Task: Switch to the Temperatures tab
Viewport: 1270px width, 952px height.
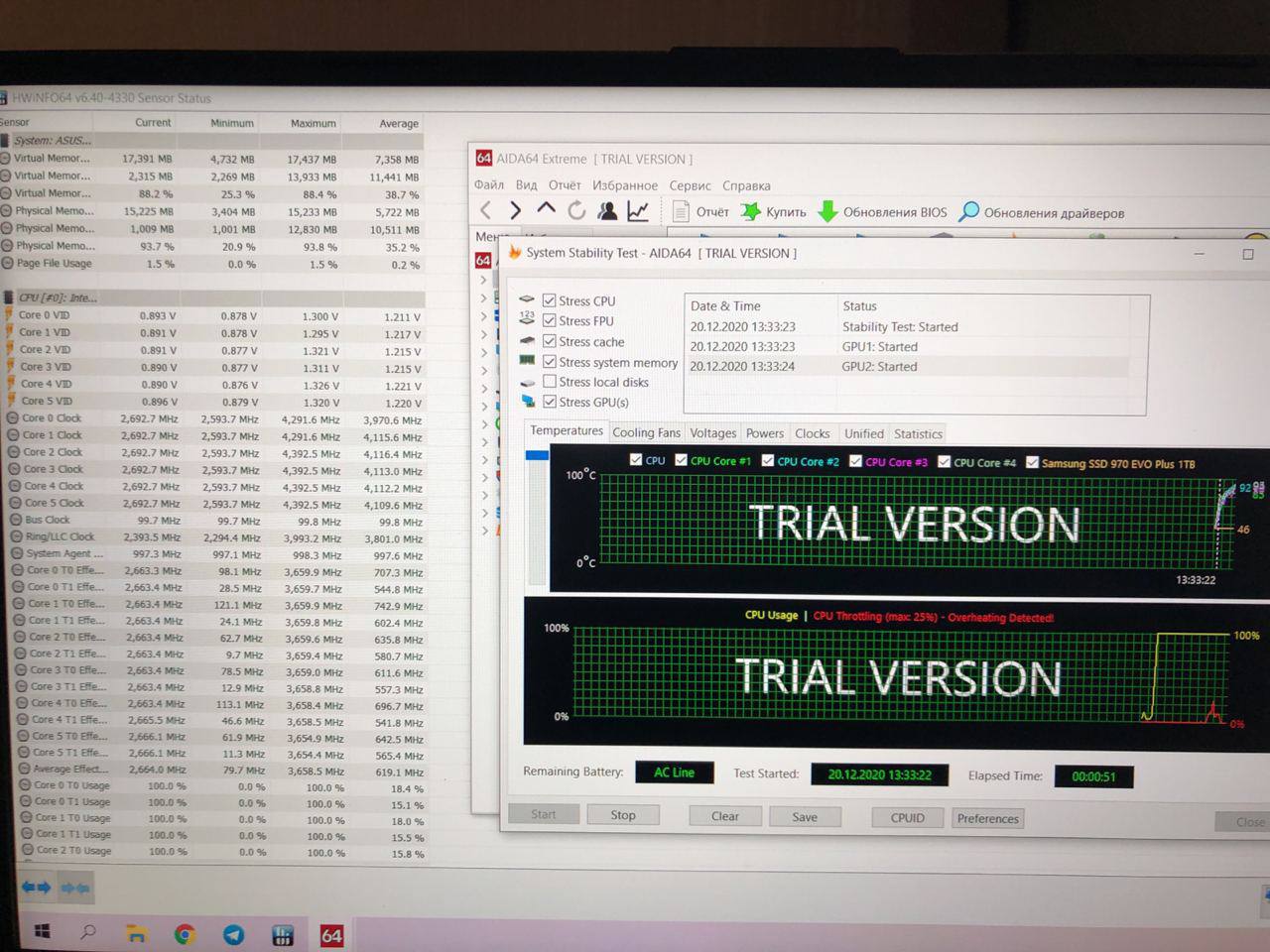Action: pyautogui.click(x=566, y=430)
